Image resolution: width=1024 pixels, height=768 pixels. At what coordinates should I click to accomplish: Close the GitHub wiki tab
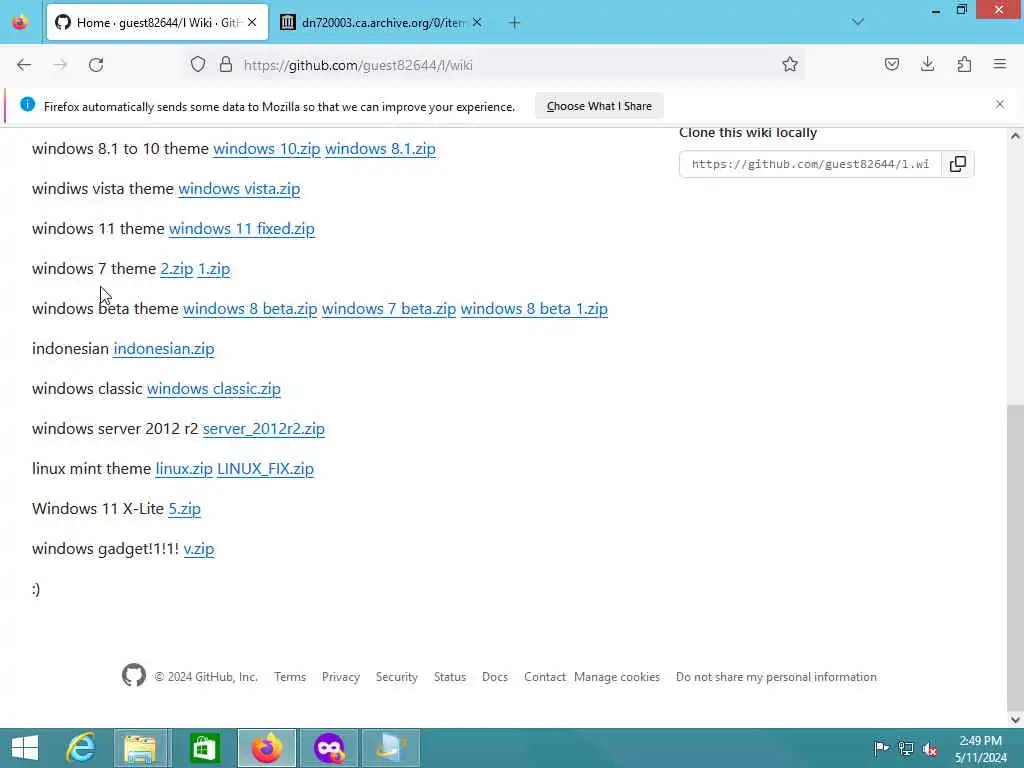tap(252, 22)
